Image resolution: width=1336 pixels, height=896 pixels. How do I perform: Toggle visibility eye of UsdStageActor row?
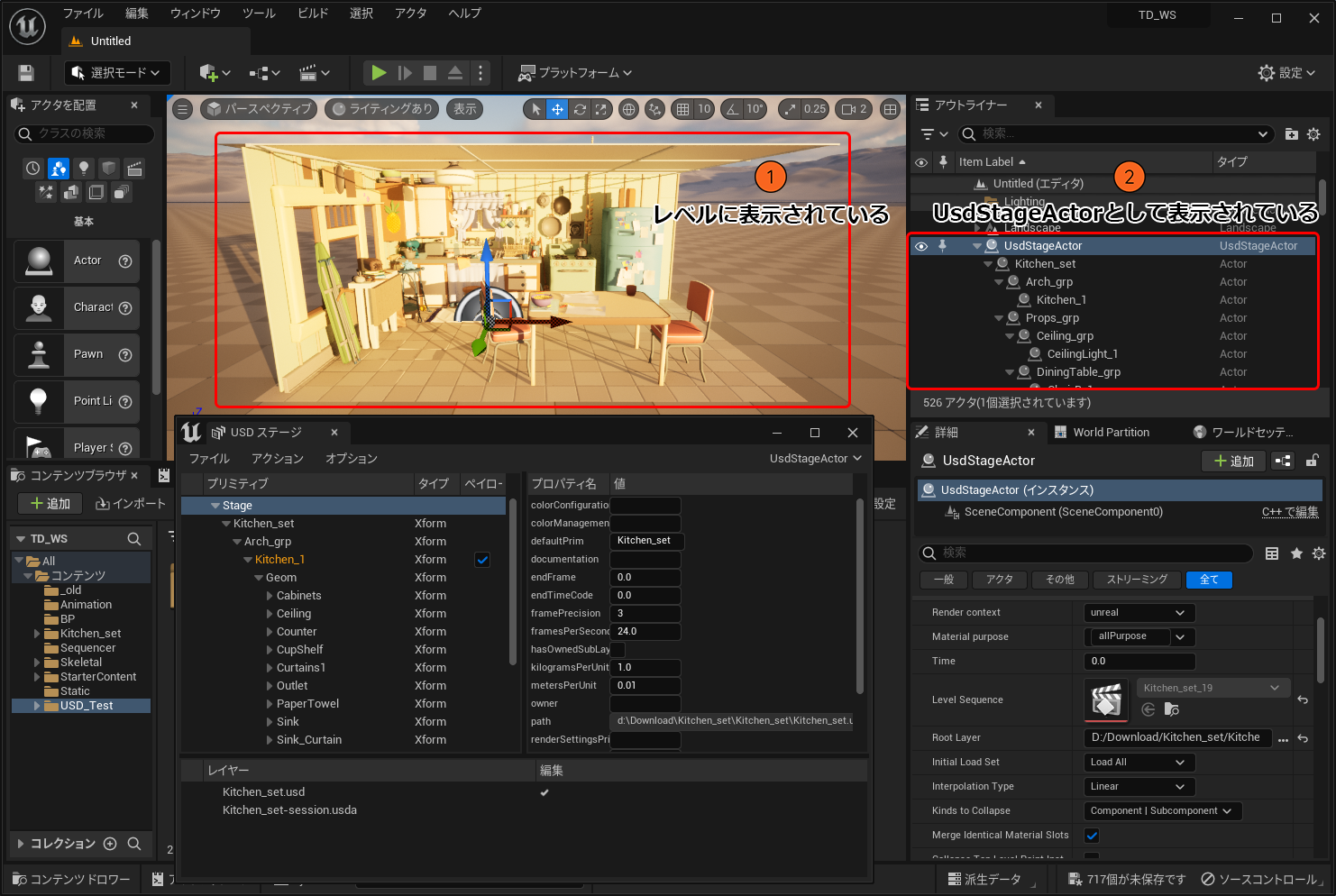click(920, 246)
